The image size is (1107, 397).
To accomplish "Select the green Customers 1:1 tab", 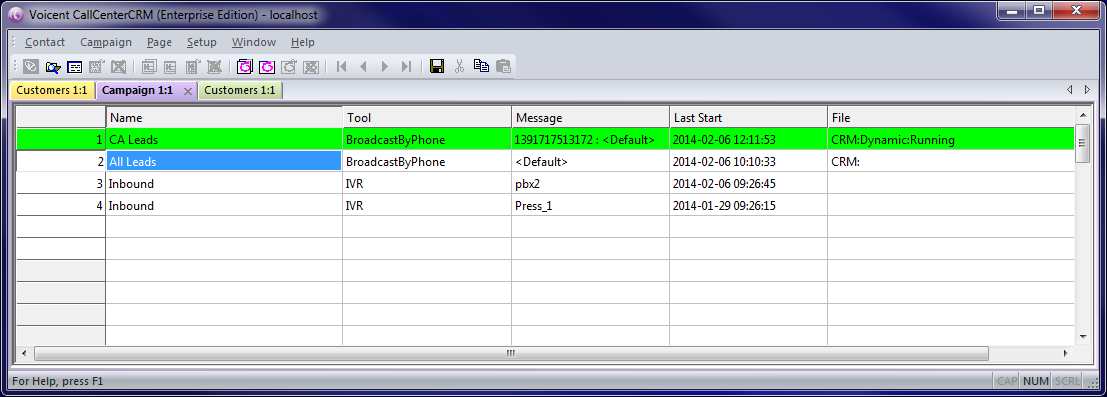I will tap(240, 90).
